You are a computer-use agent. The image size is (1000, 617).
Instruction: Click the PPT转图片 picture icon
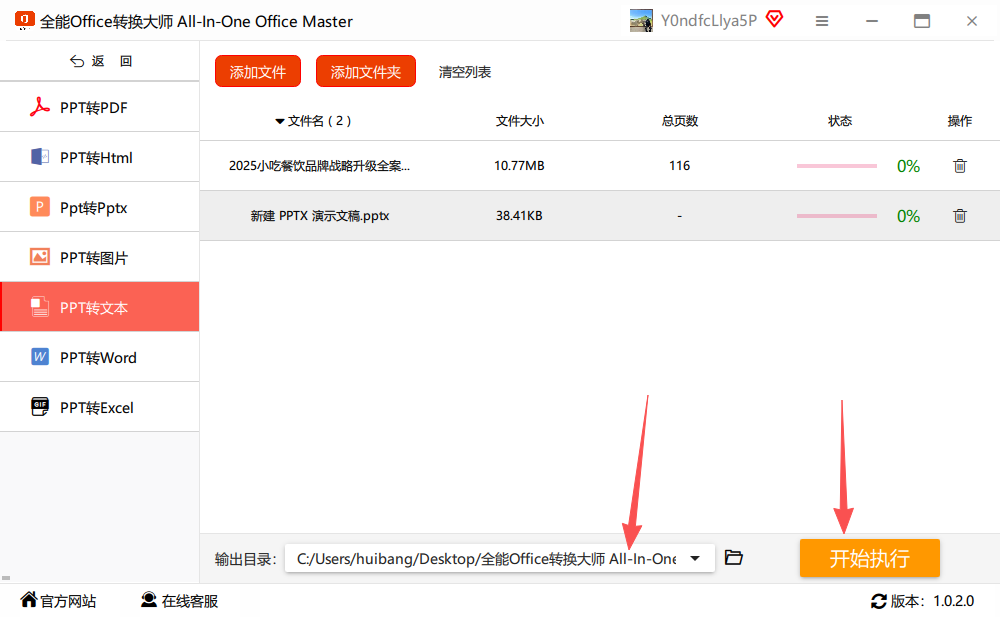click(x=40, y=256)
